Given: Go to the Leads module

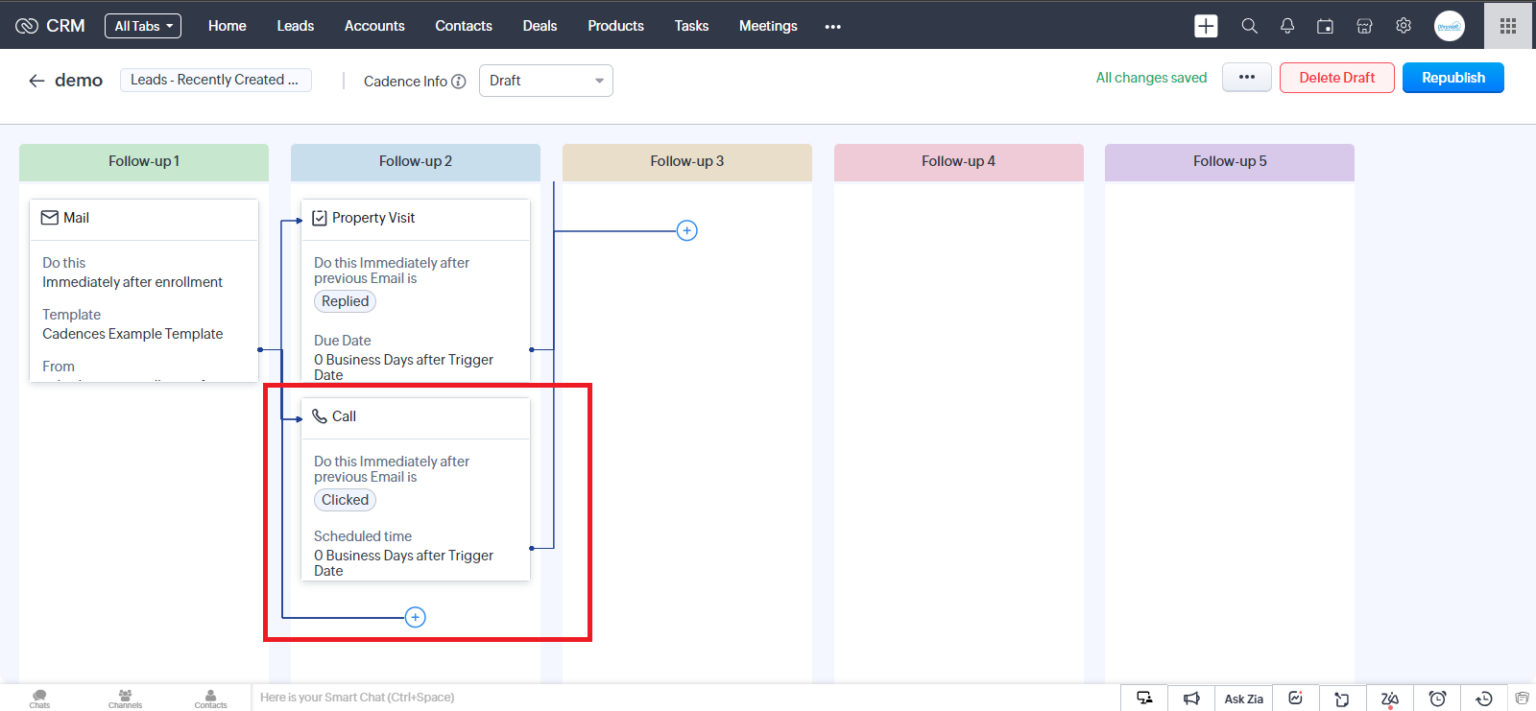Looking at the screenshot, I should [x=295, y=26].
